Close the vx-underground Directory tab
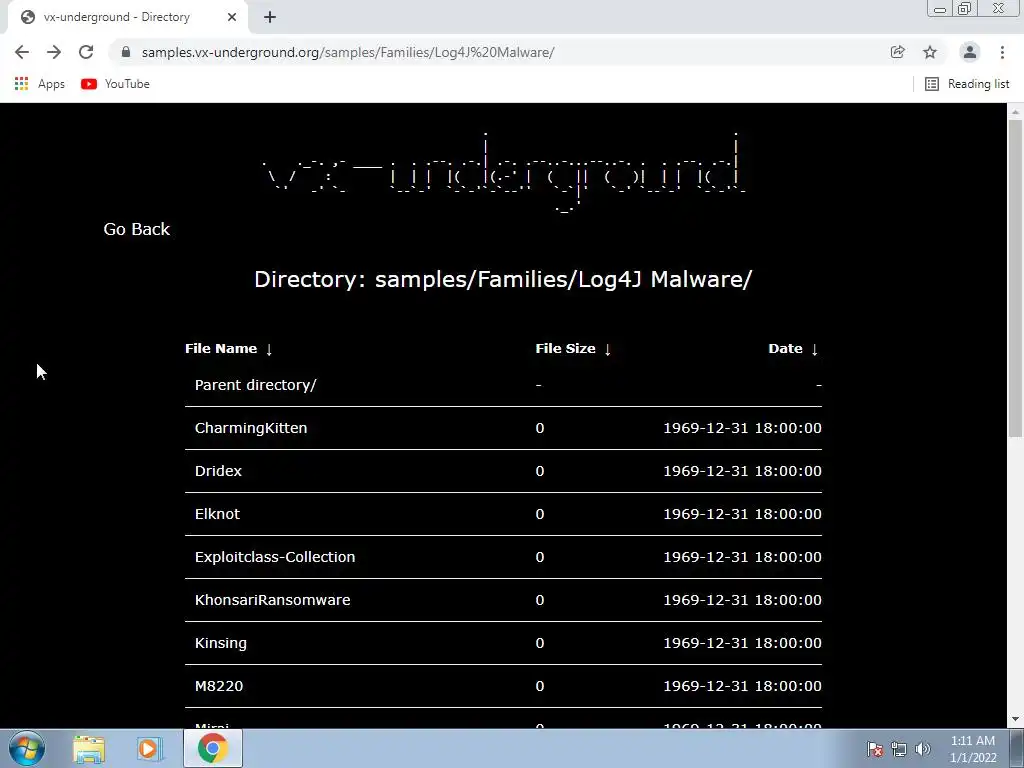Image resolution: width=1024 pixels, height=768 pixels. (x=232, y=18)
